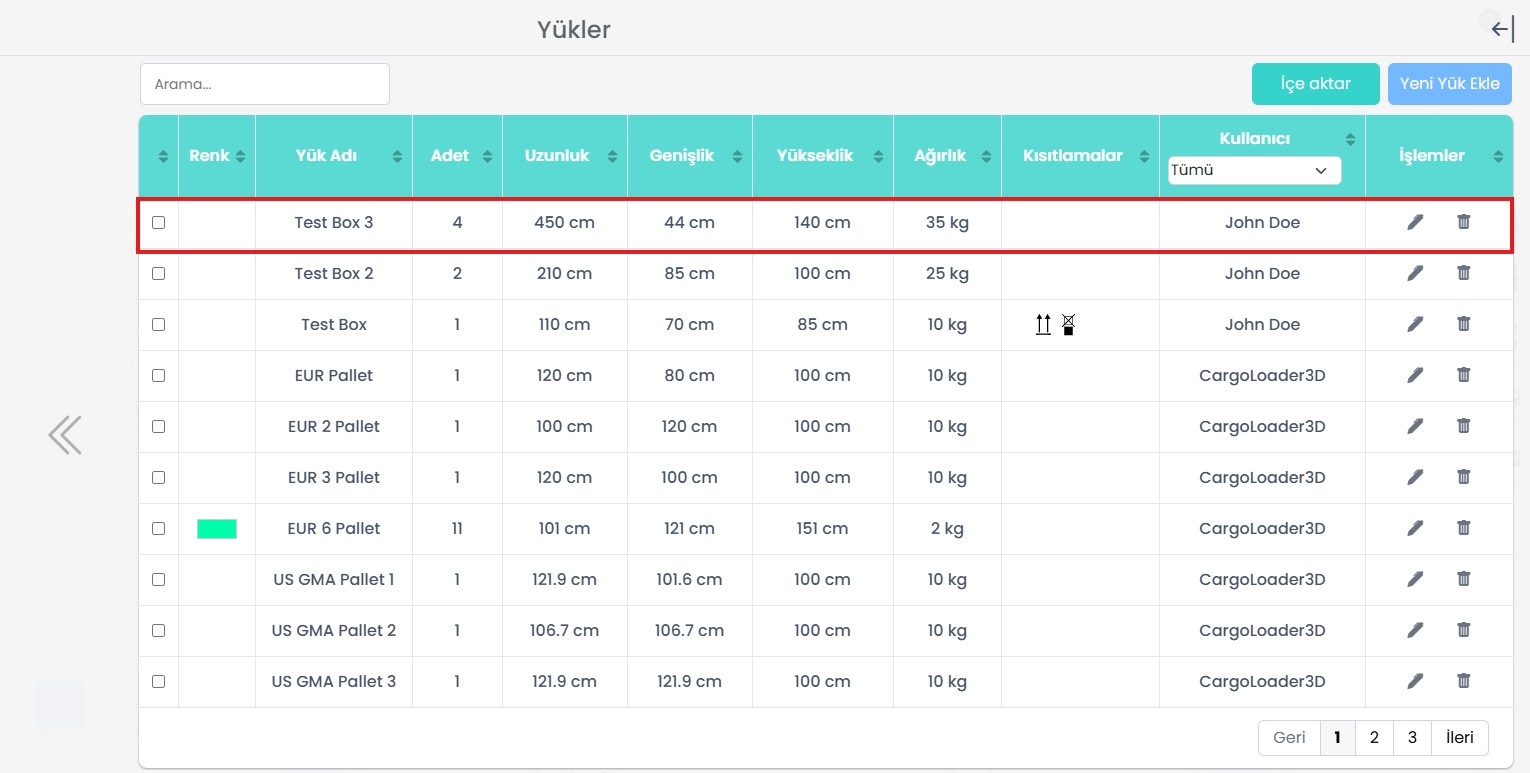The height and width of the screenshot is (773, 1530).
Task: Check the Test Box 3 checkbox
Action: tap(158, 222)
